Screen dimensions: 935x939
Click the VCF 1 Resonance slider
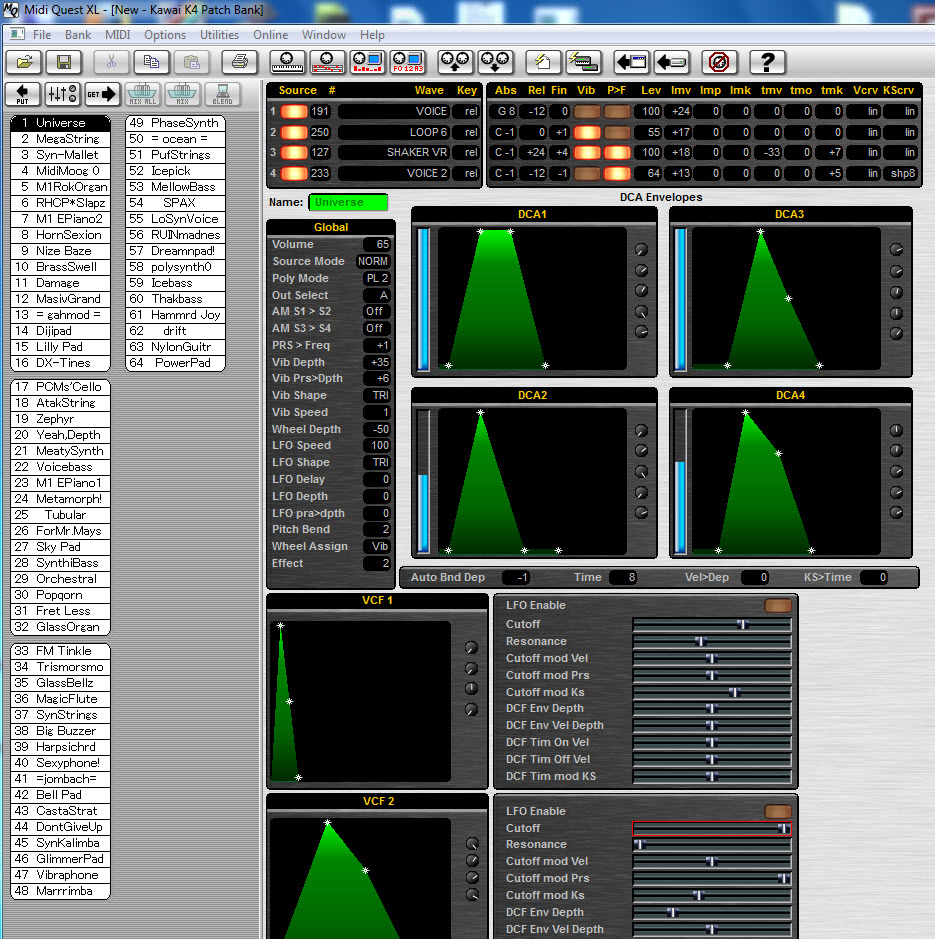712,641
